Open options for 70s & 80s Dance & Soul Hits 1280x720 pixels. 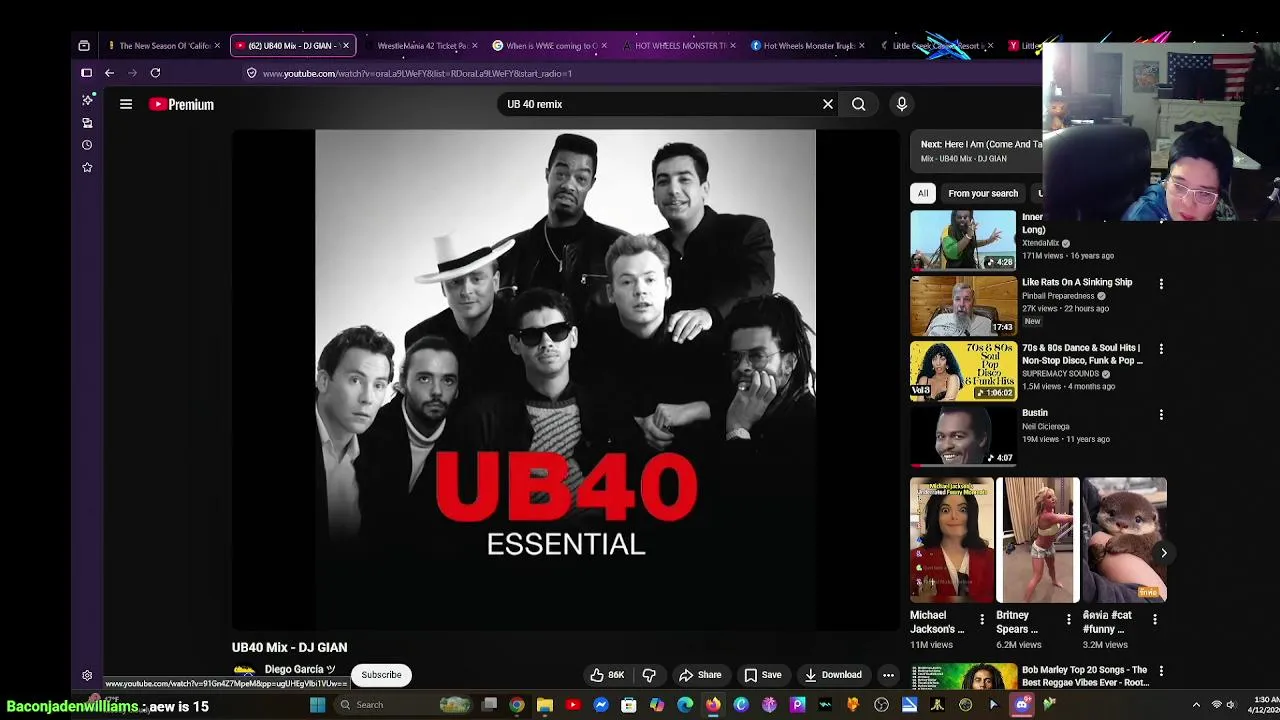(x=1161, y=349)
